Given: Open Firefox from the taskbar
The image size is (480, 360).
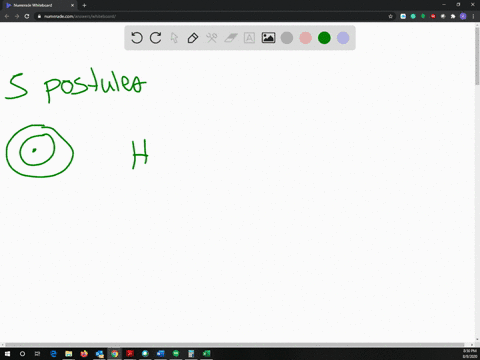Looking at the screenshot, I should click(84, 354).
